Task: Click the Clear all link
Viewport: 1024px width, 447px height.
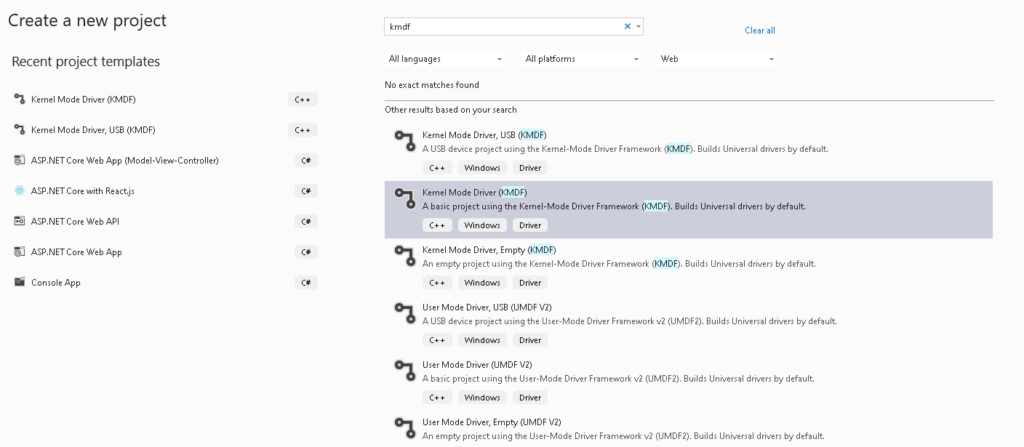Action: (760, 31)
